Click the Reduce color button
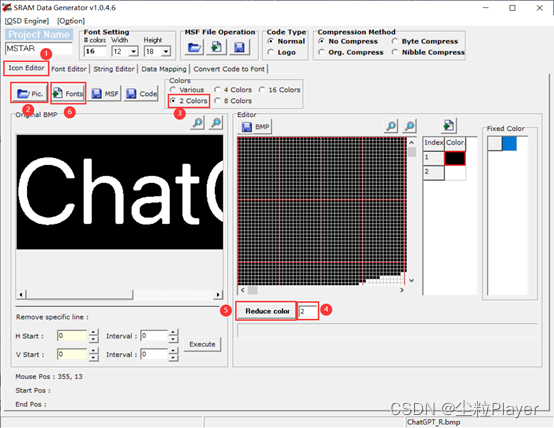 pos(267,311)
